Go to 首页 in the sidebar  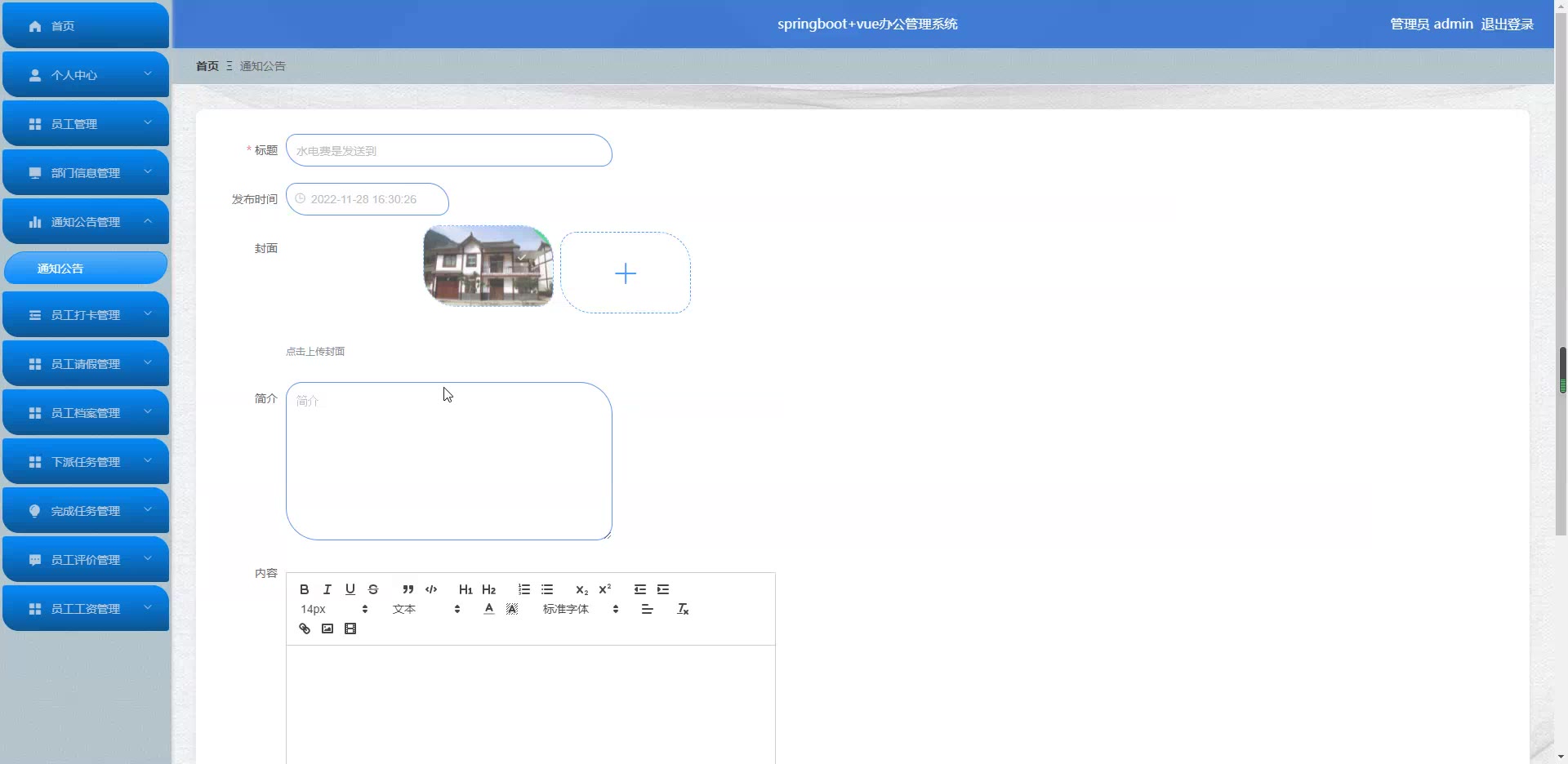86,25
